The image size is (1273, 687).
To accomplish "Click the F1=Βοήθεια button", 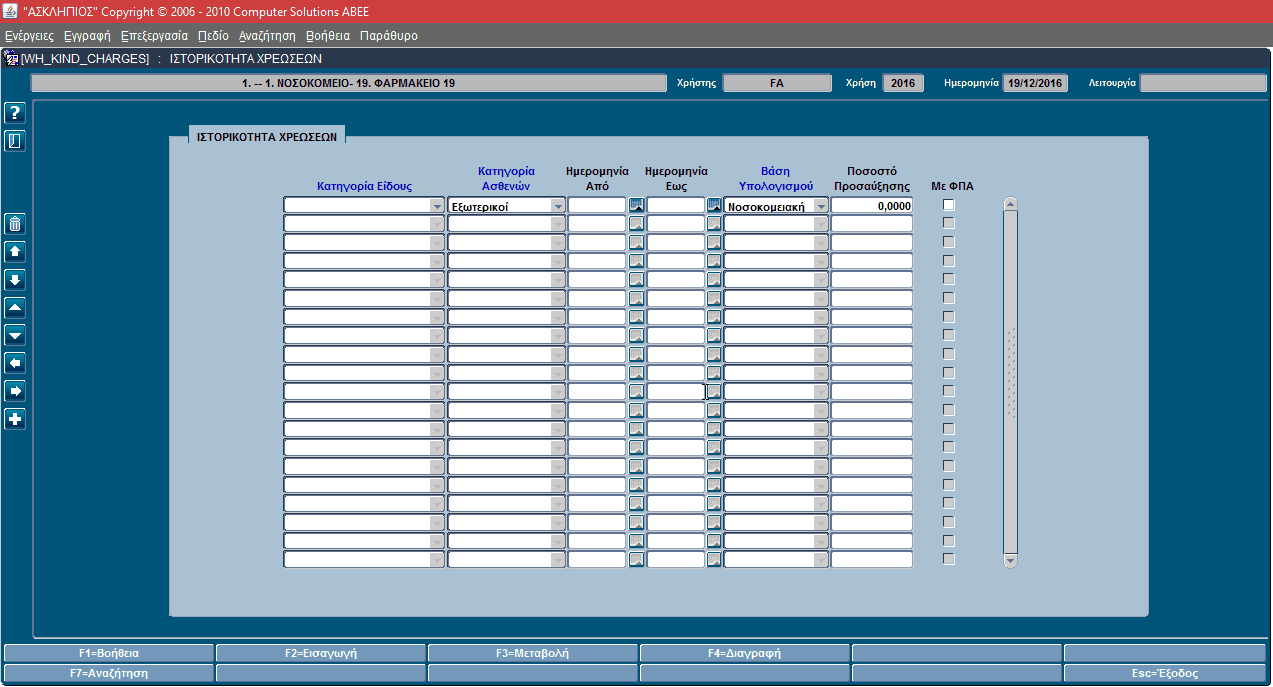I will (109, 653).
